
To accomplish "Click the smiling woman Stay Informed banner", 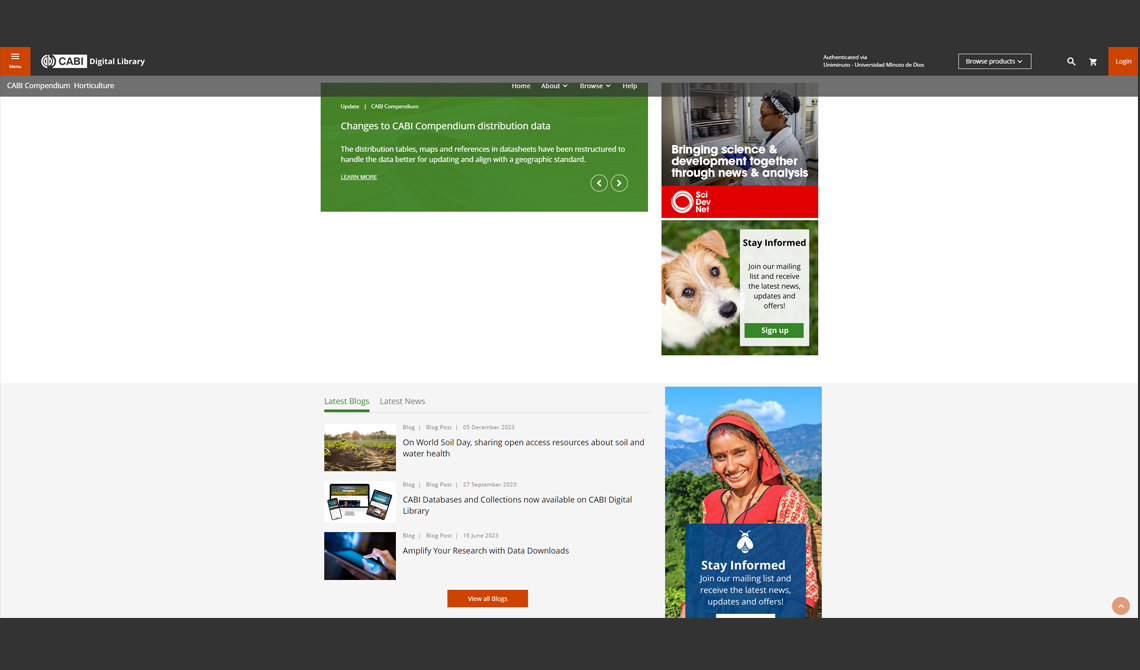I will point(743,502).
